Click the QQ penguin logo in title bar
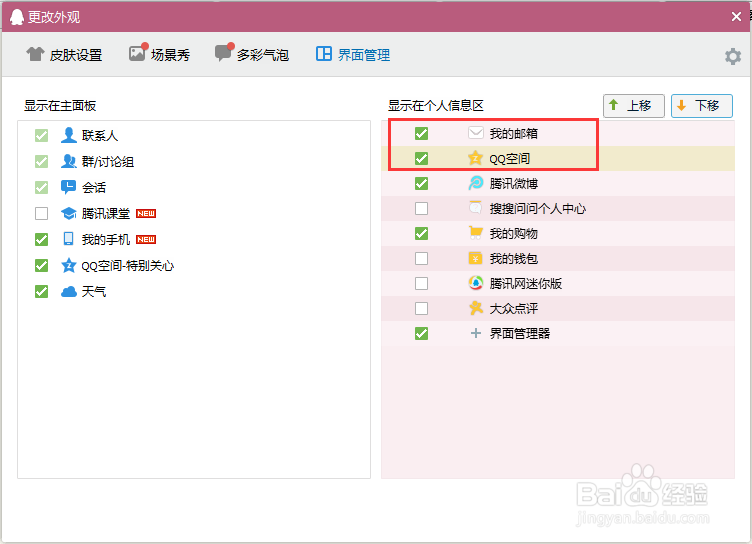 pos(17,17)
